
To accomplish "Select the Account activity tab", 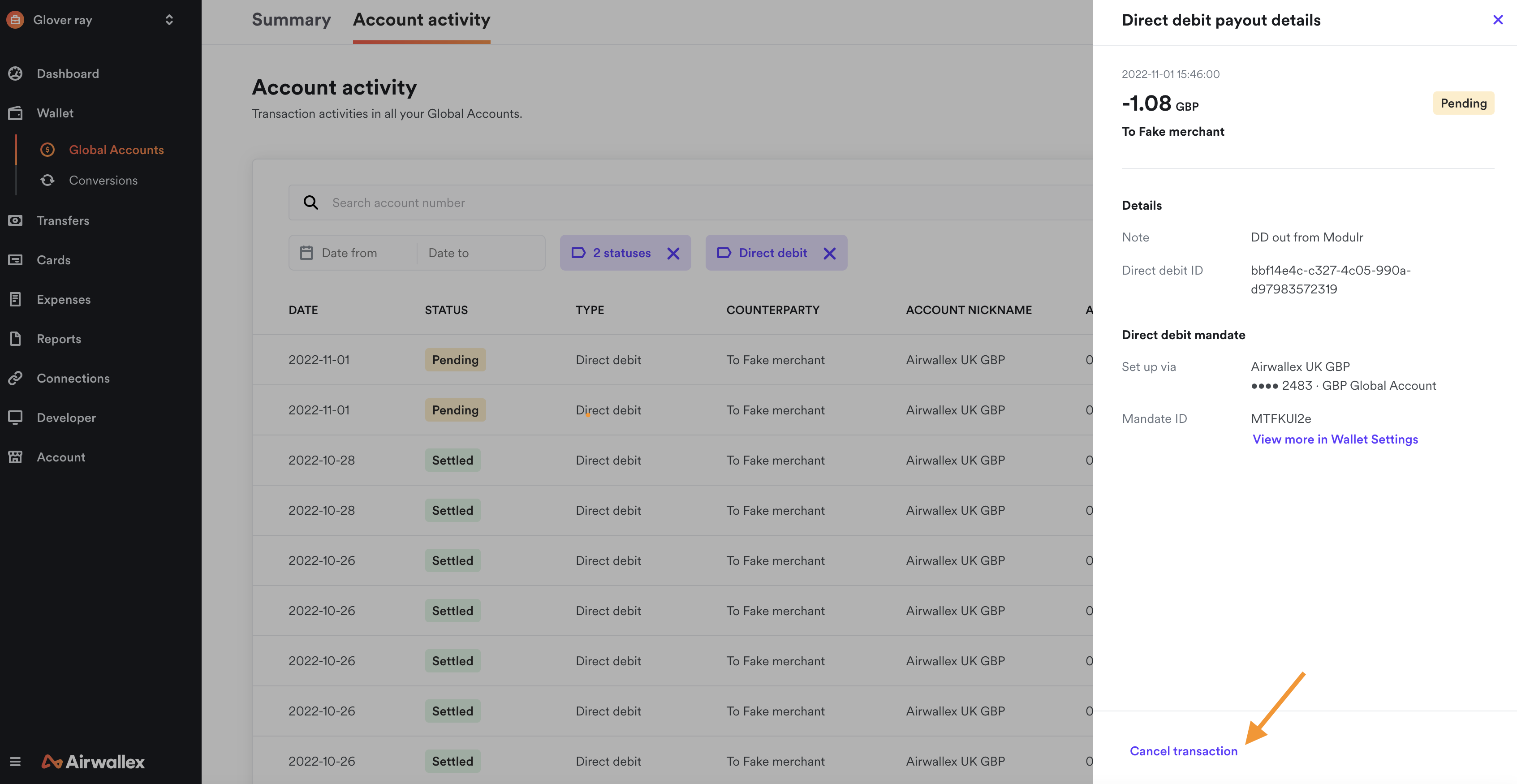I will [x=422, y=20].
